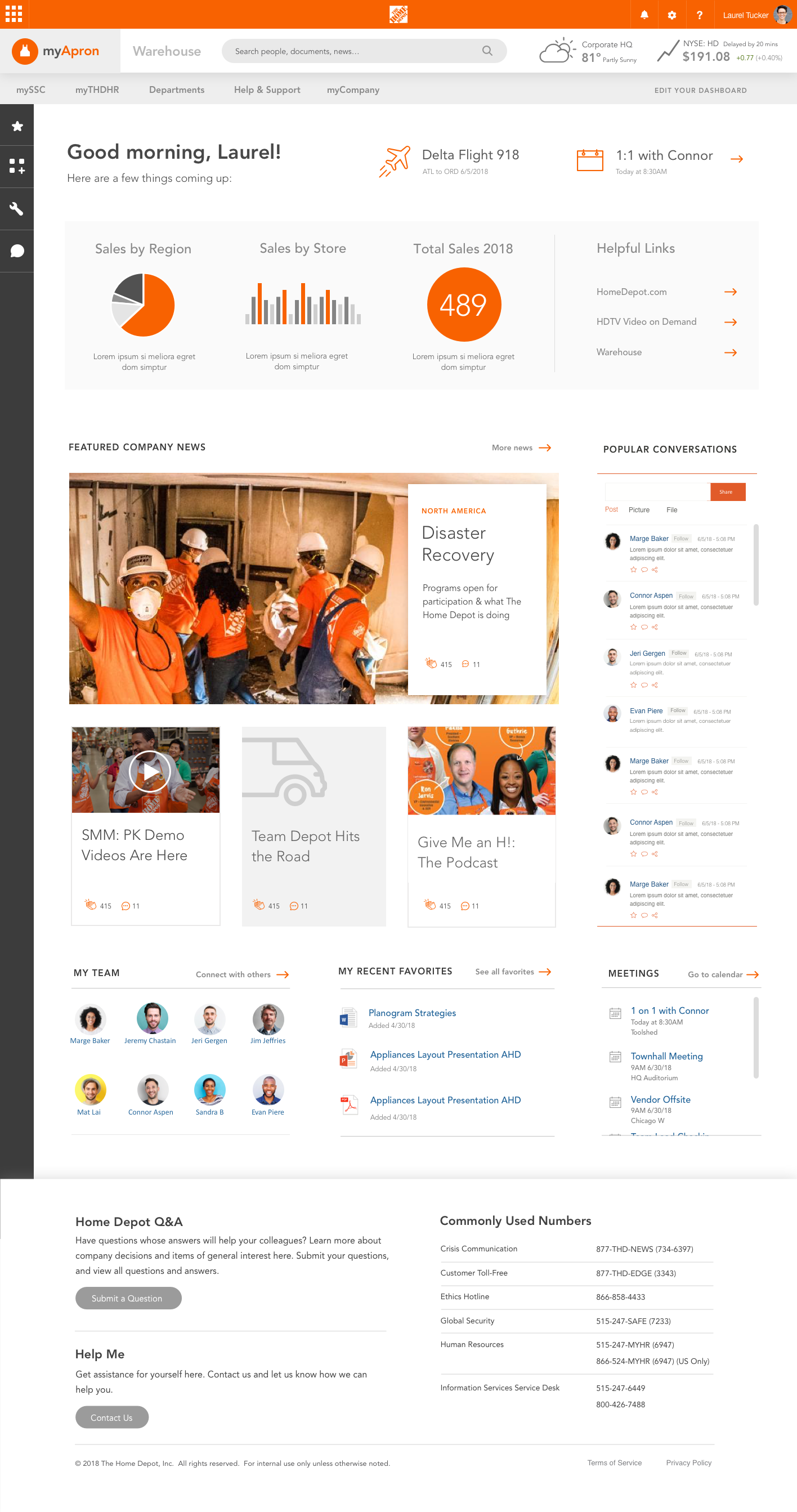Click comment icon on Disaster Recovery card

pyautogui.click(x=465, y=664)
